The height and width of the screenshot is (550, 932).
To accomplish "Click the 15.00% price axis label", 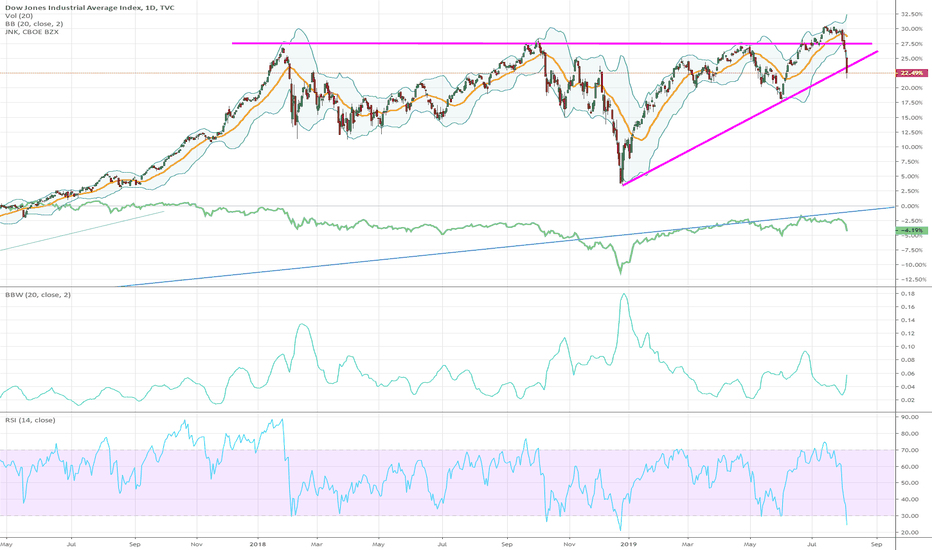I will click(912, 117).
